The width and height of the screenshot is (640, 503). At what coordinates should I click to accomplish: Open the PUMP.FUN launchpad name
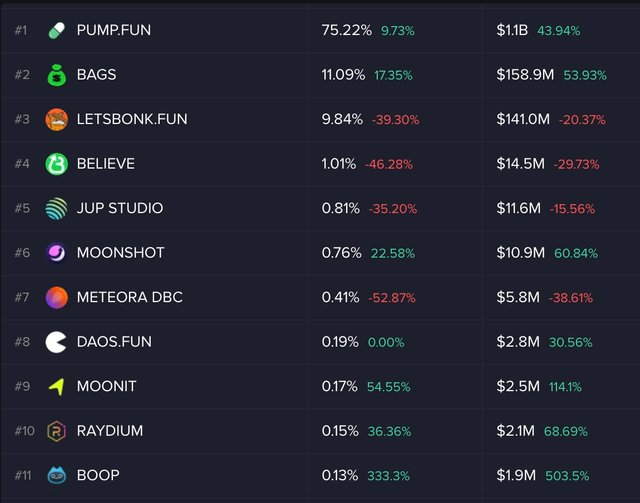click(x=114, y=30)
